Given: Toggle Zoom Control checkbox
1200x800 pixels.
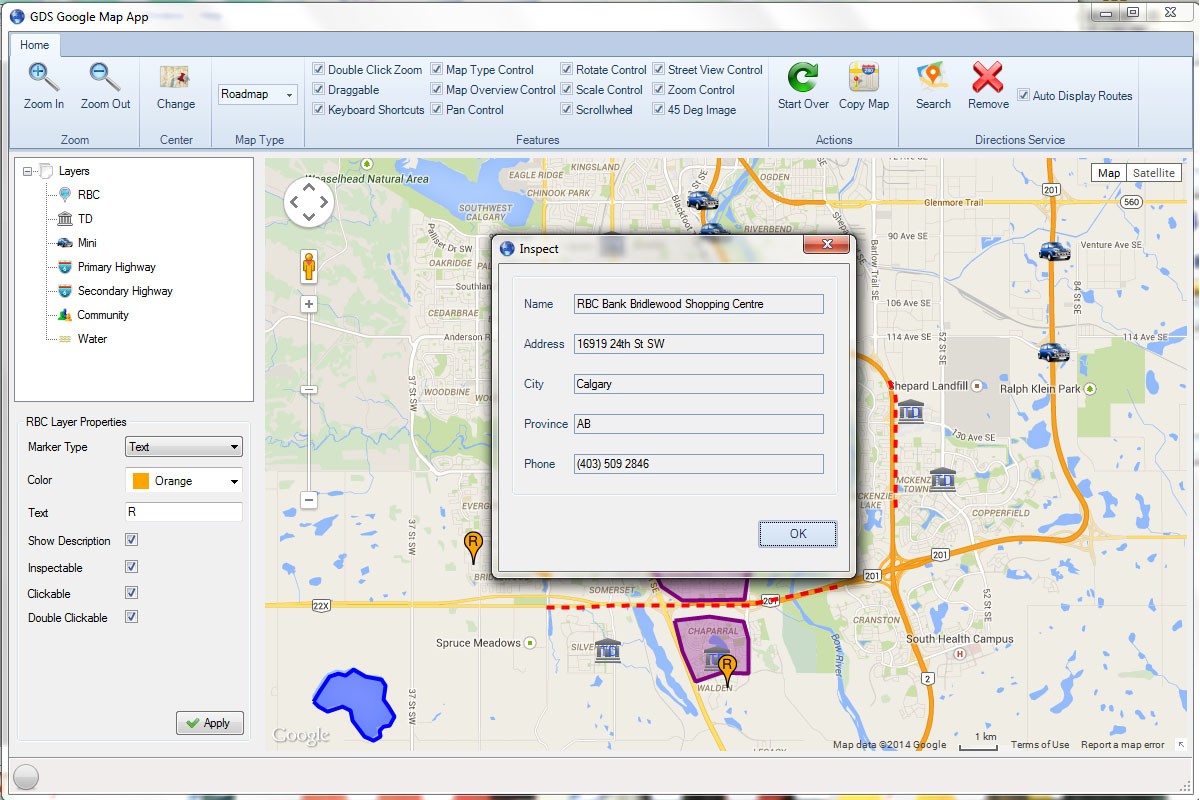Looking at the screenshot, I should 659,89.
